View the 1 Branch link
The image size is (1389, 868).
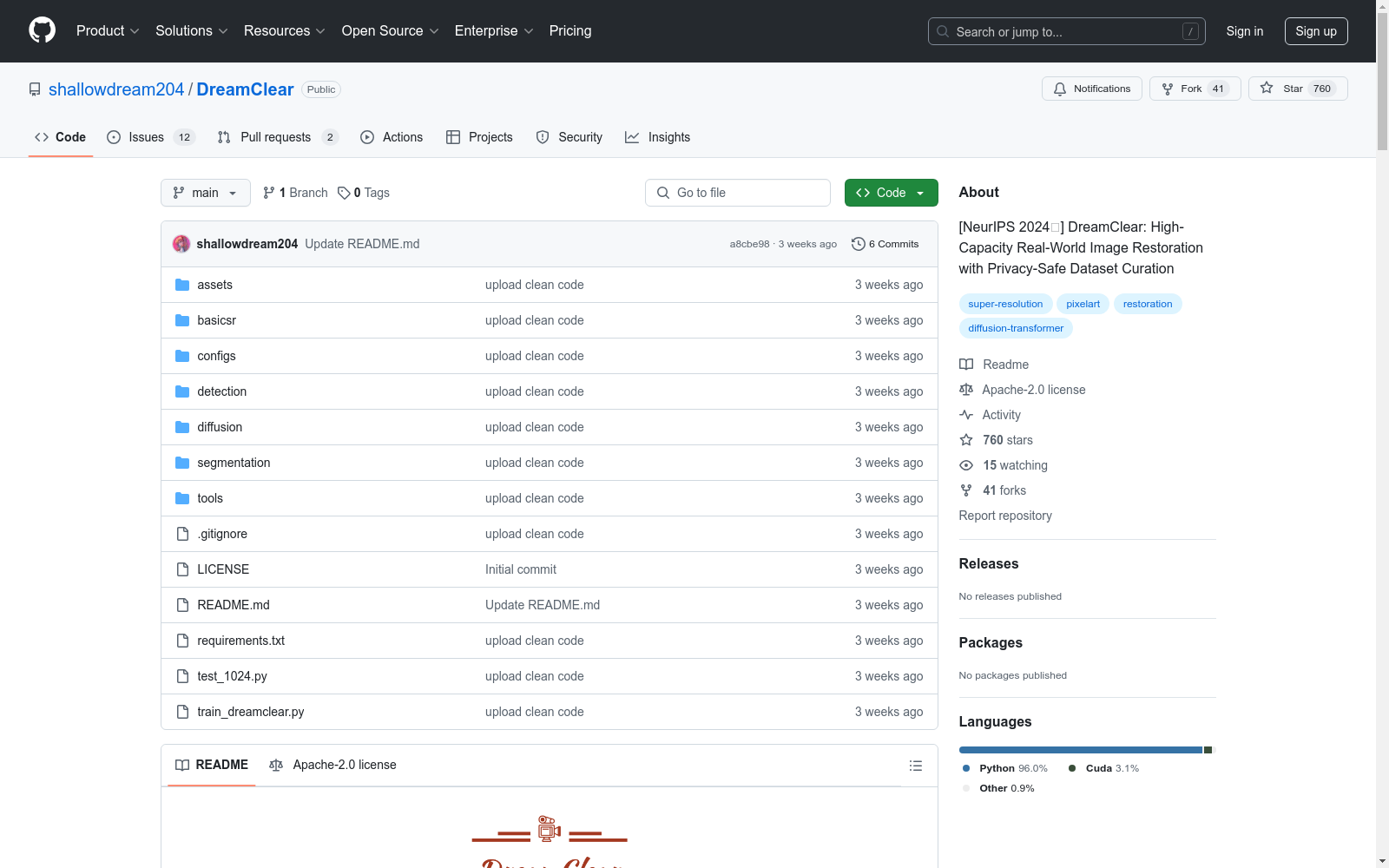295,193
